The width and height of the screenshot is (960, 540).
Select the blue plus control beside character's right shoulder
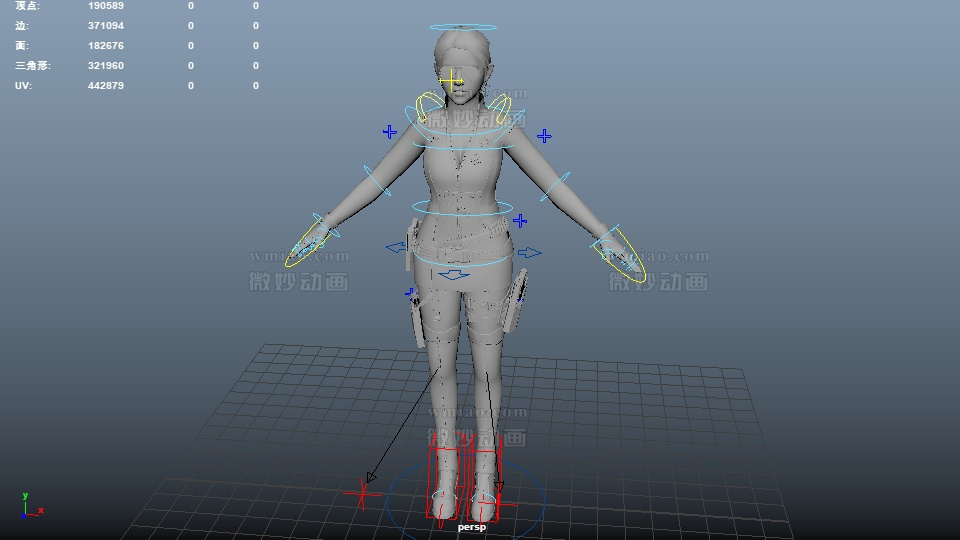tap(390, 131)
